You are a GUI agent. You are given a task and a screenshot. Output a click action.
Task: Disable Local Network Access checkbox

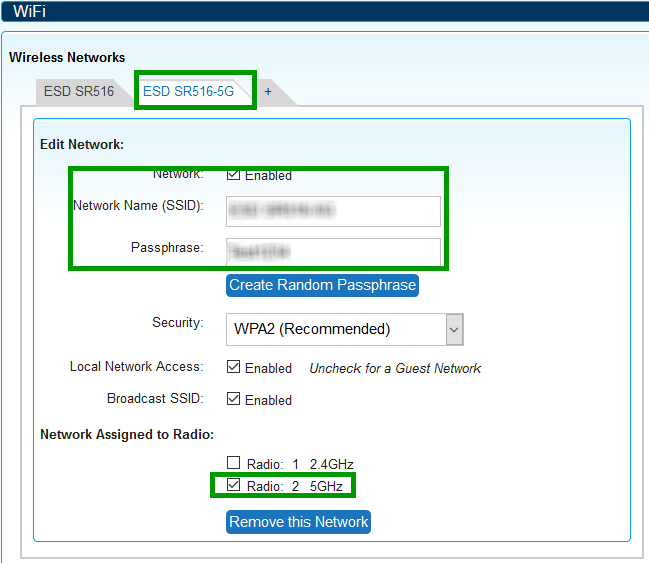point(233,367)
